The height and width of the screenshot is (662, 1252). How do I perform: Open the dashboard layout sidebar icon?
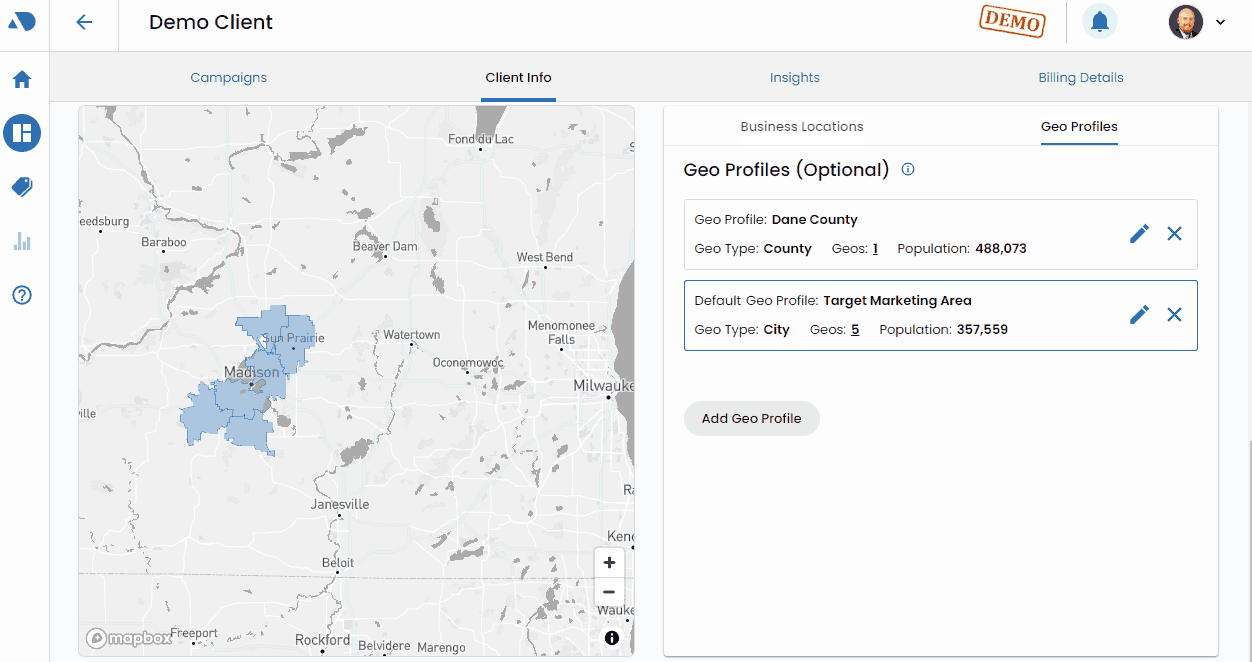point(22,132)
